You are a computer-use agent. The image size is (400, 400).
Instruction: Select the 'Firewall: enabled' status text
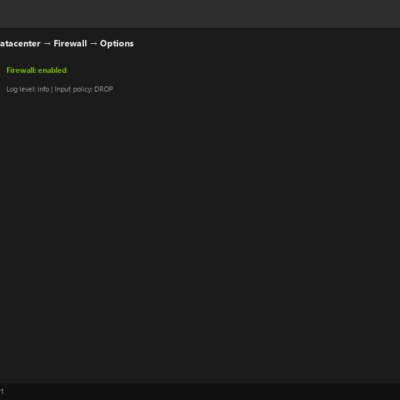pyautogui.click(x=37, y=70)
